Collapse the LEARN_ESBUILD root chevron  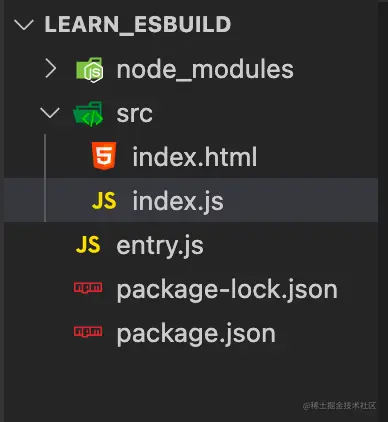coord(24,25)
